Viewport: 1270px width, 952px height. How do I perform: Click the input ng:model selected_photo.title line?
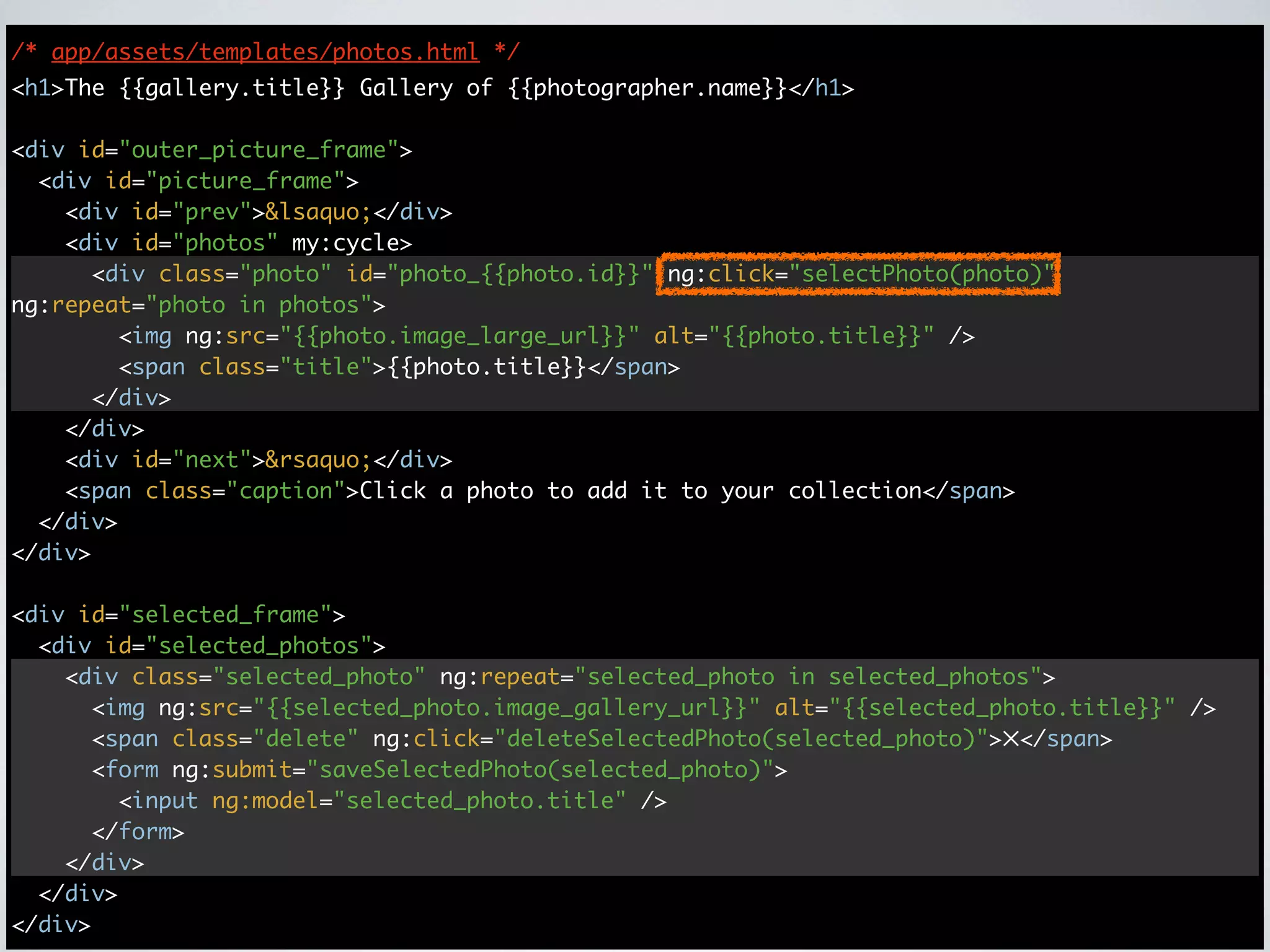coord(393,801)
